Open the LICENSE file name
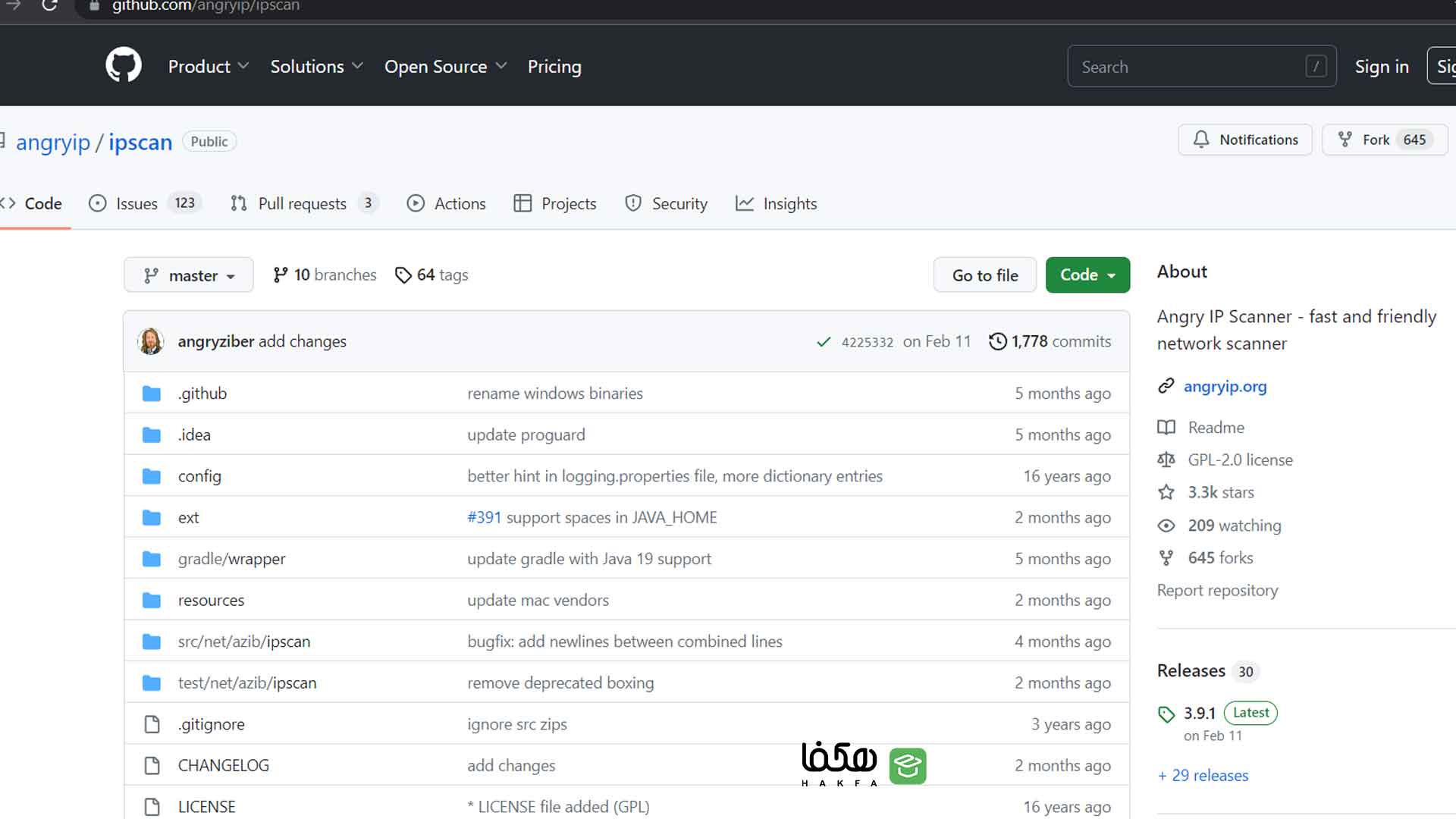 [x=207, y=807]
